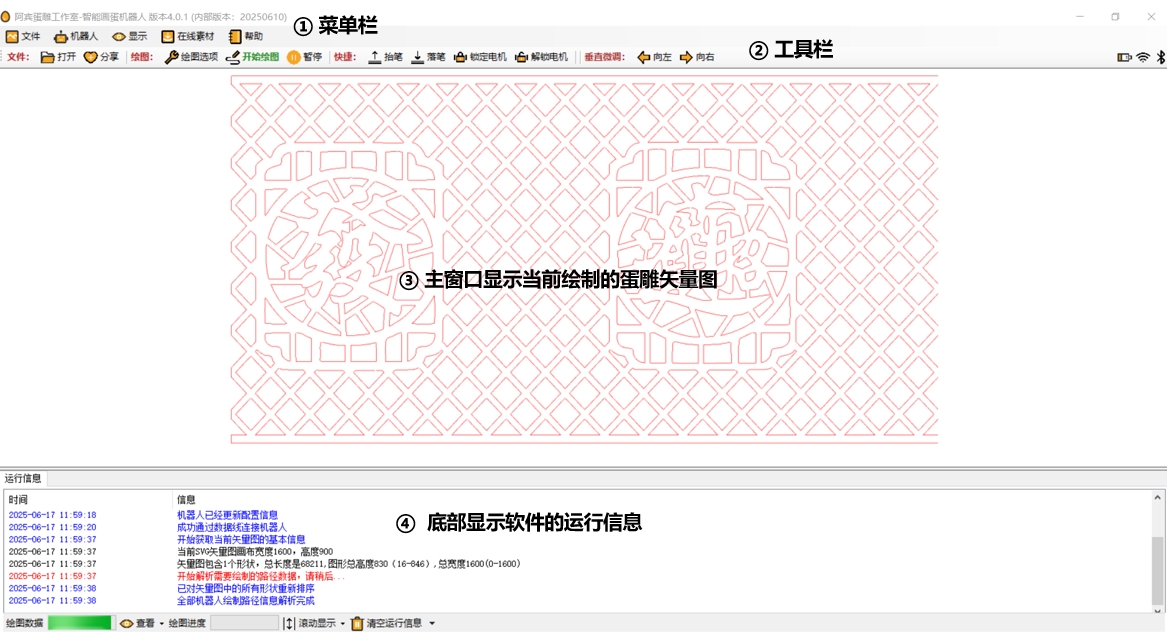Viewport: 1167px width, 635px height.
Task: Lift the pen with 抬笔
Action: [x=375, y=57]
